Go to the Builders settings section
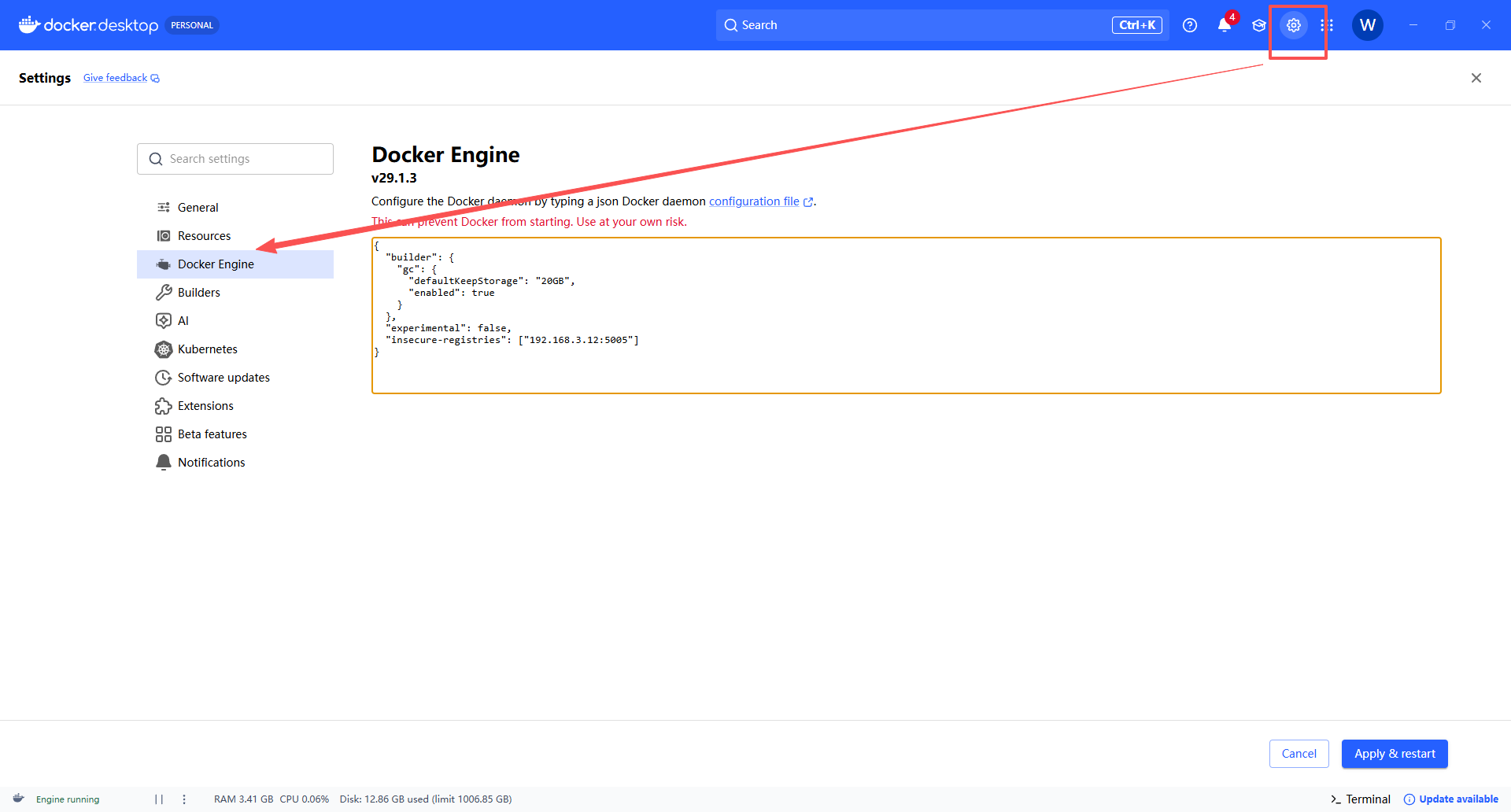This screenshot has height=812, width=1511. (199, 293)
